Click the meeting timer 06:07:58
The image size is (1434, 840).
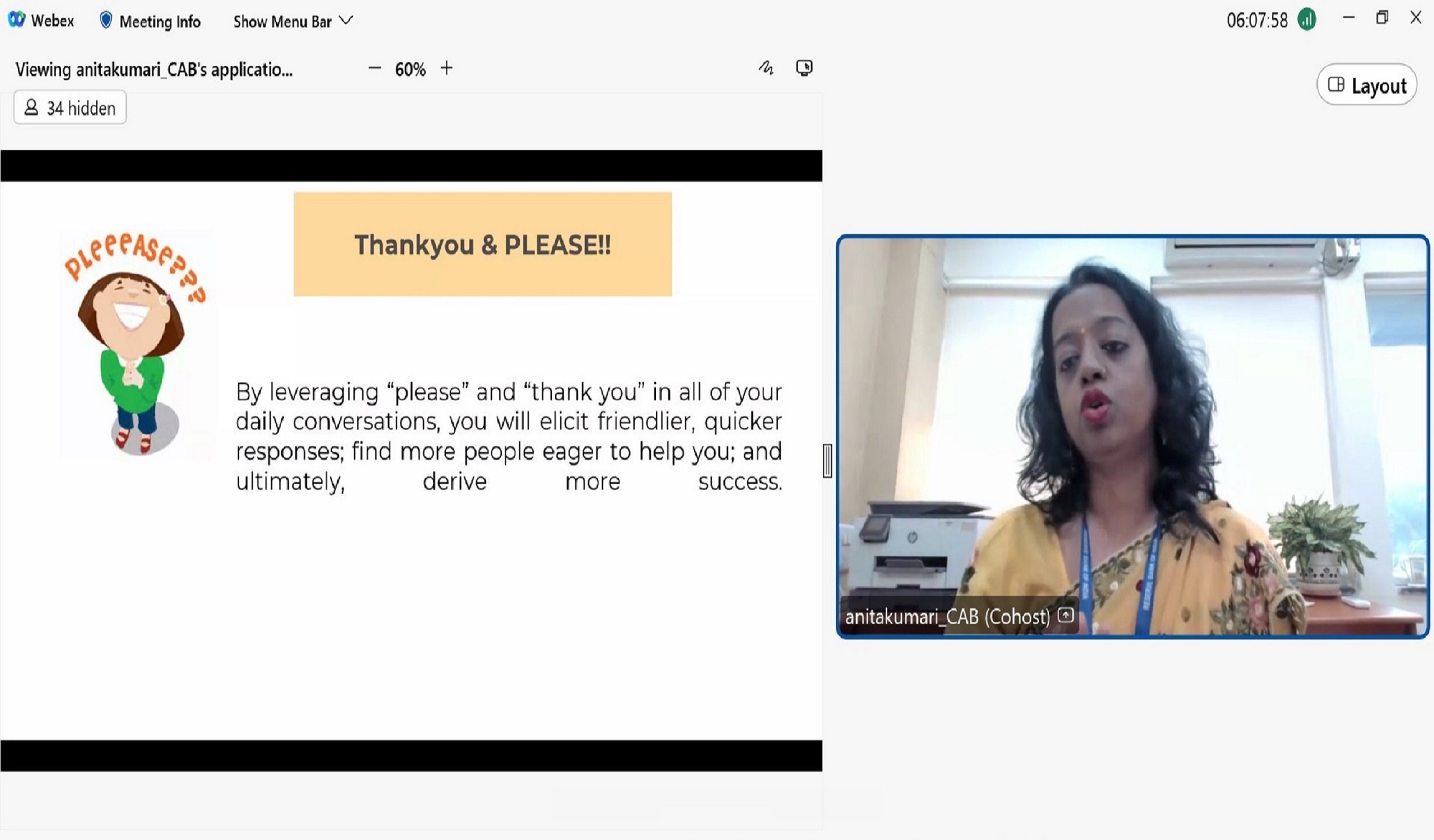1256,21
